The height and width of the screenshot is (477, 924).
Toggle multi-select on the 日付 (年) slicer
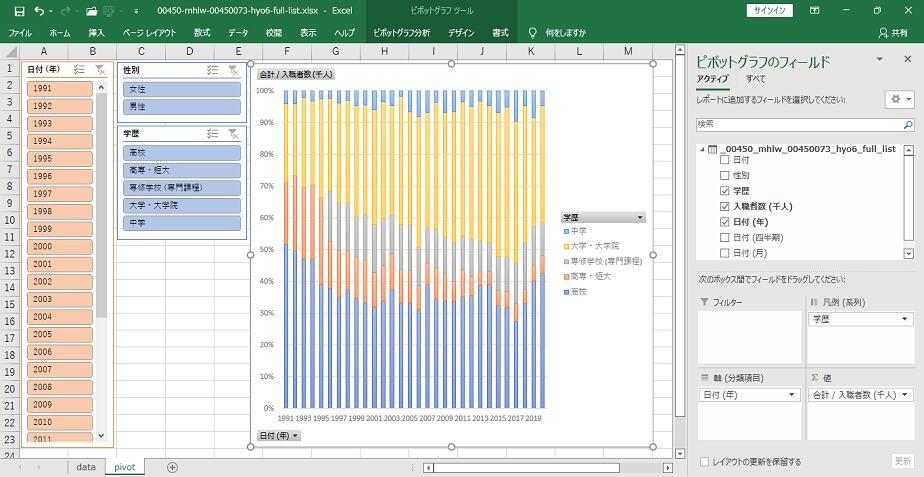(80, 70)
